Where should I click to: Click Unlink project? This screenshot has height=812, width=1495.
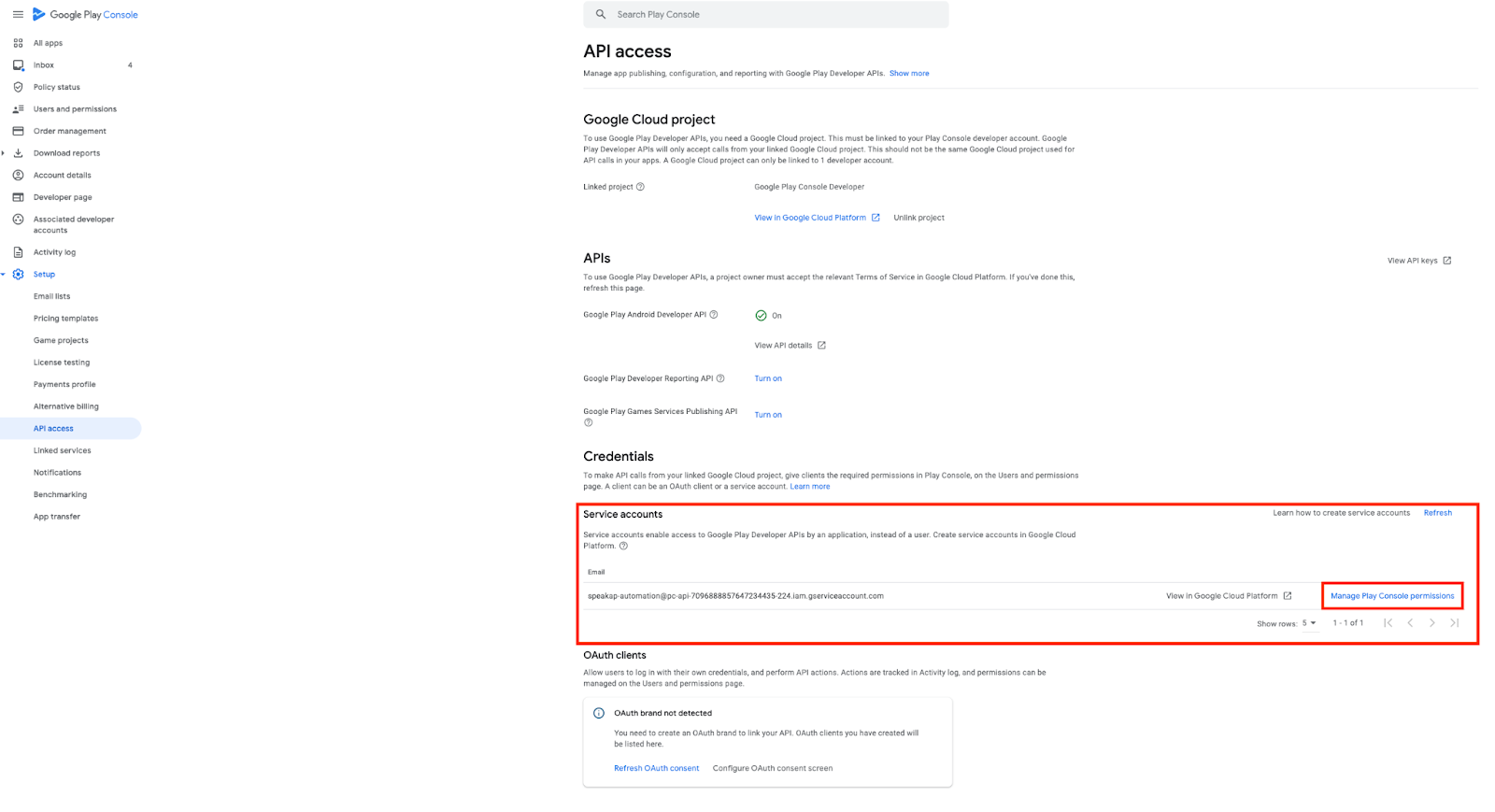pyautogui.click(x=918, y=218)
